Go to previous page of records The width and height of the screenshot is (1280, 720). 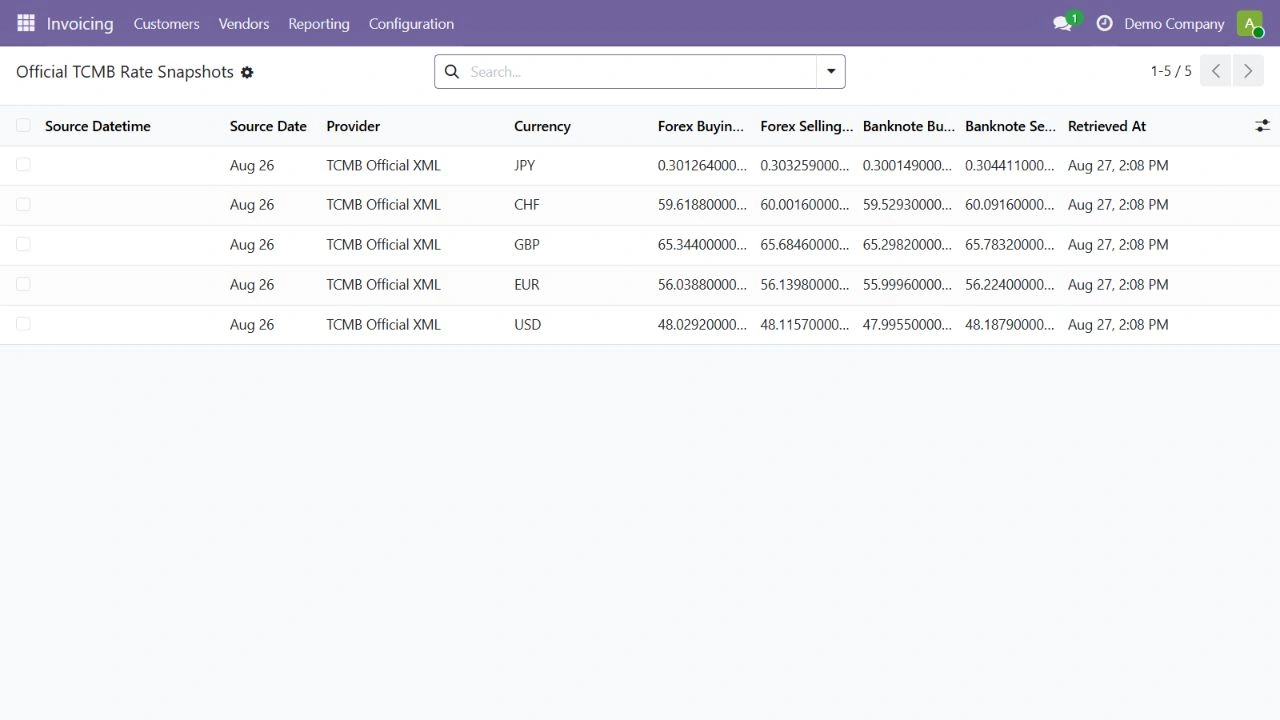[1216, 71]
